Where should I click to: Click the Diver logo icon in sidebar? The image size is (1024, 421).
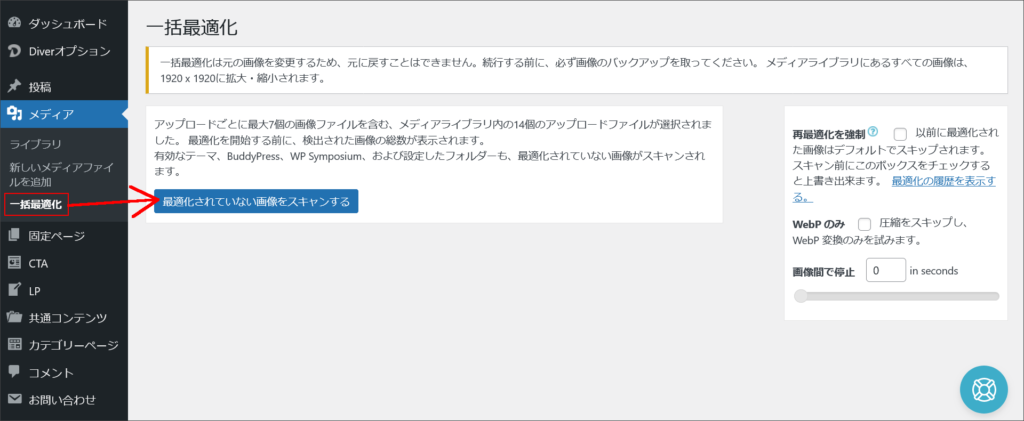coord(14,51)
